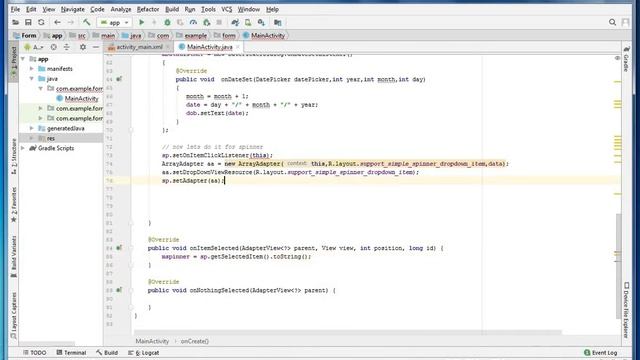The height and width of the screenshot is (360, 640).
Task: Hide the Project panel with minus icon
Action: point(96,47)
